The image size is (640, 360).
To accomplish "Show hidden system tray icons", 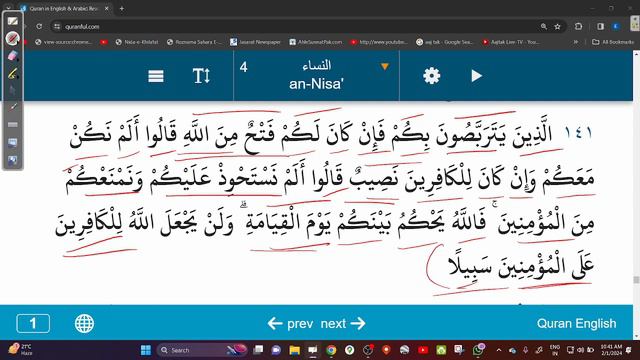I will [x=499, y=350].
